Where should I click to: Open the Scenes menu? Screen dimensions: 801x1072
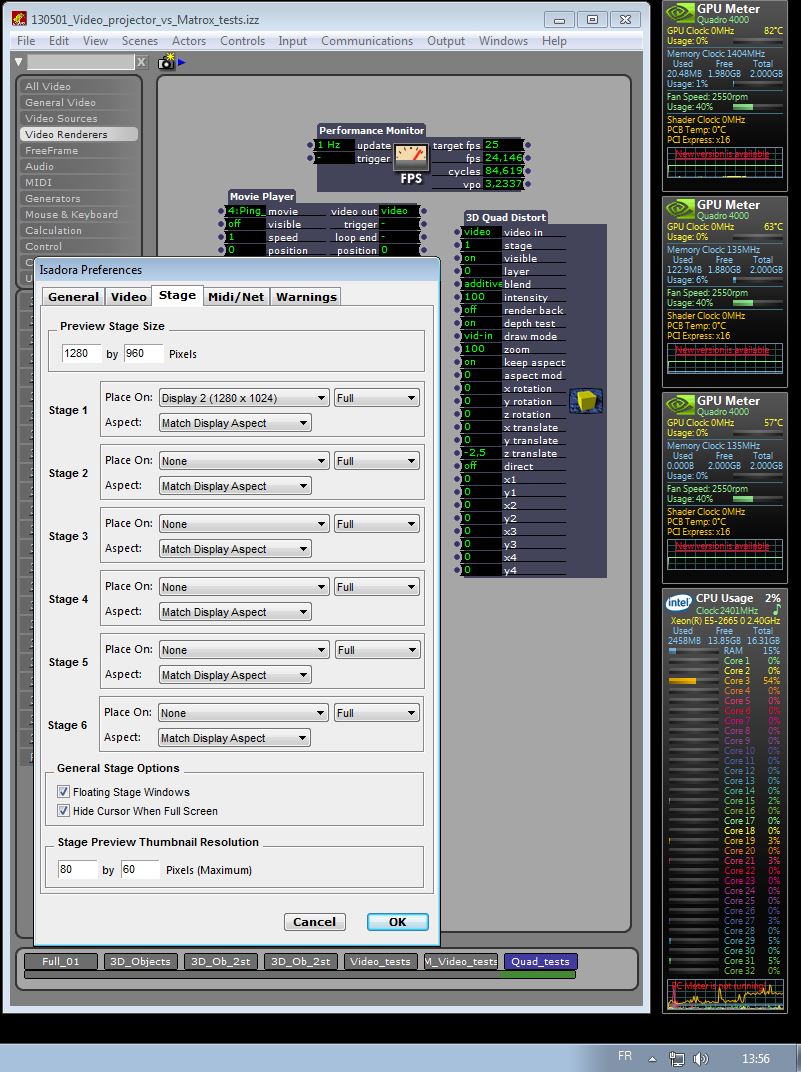point(139,41)
